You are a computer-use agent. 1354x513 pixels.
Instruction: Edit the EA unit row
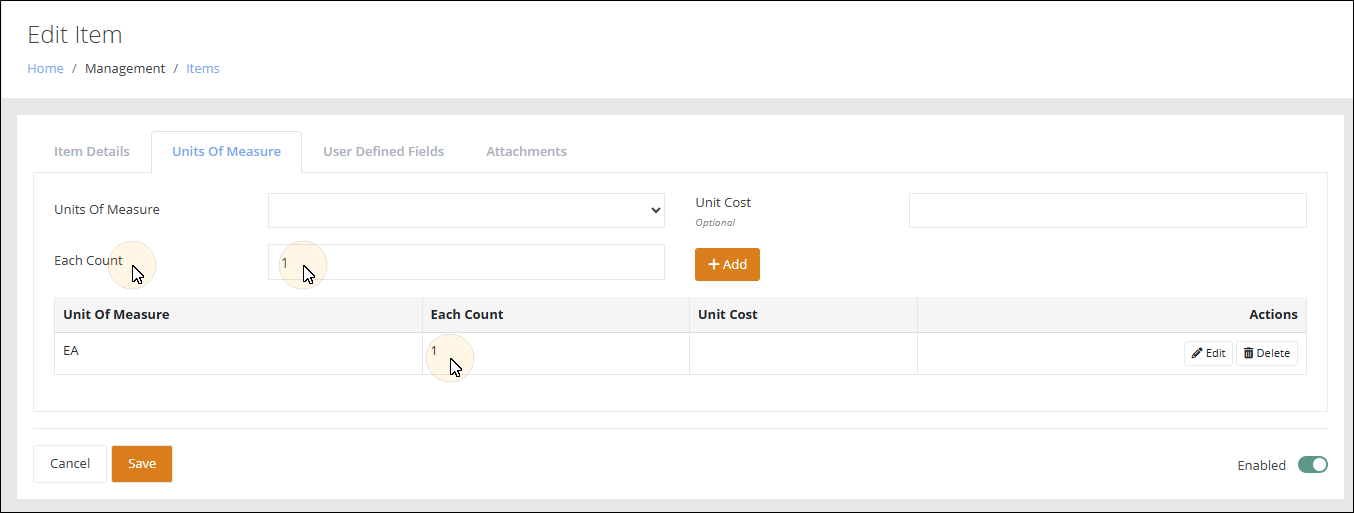(1208, 353)
